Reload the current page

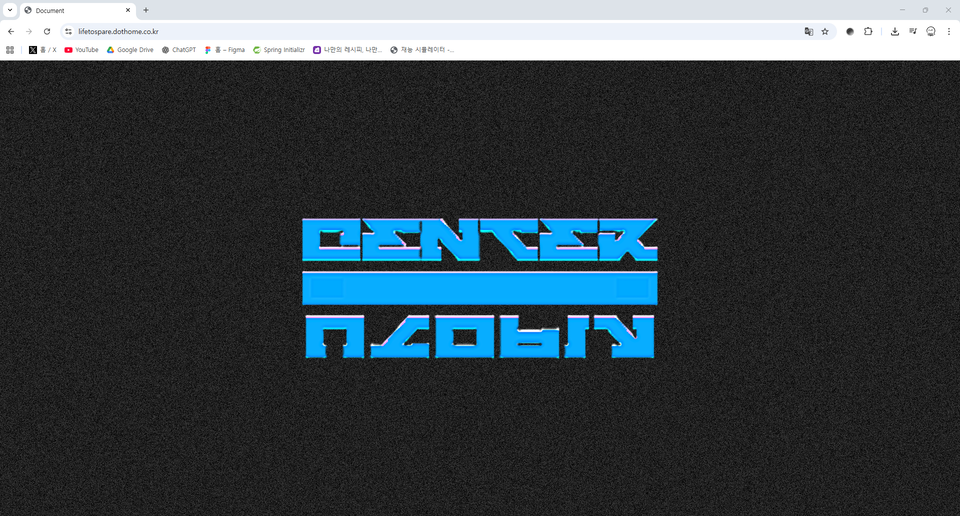[x=46, y=31]
